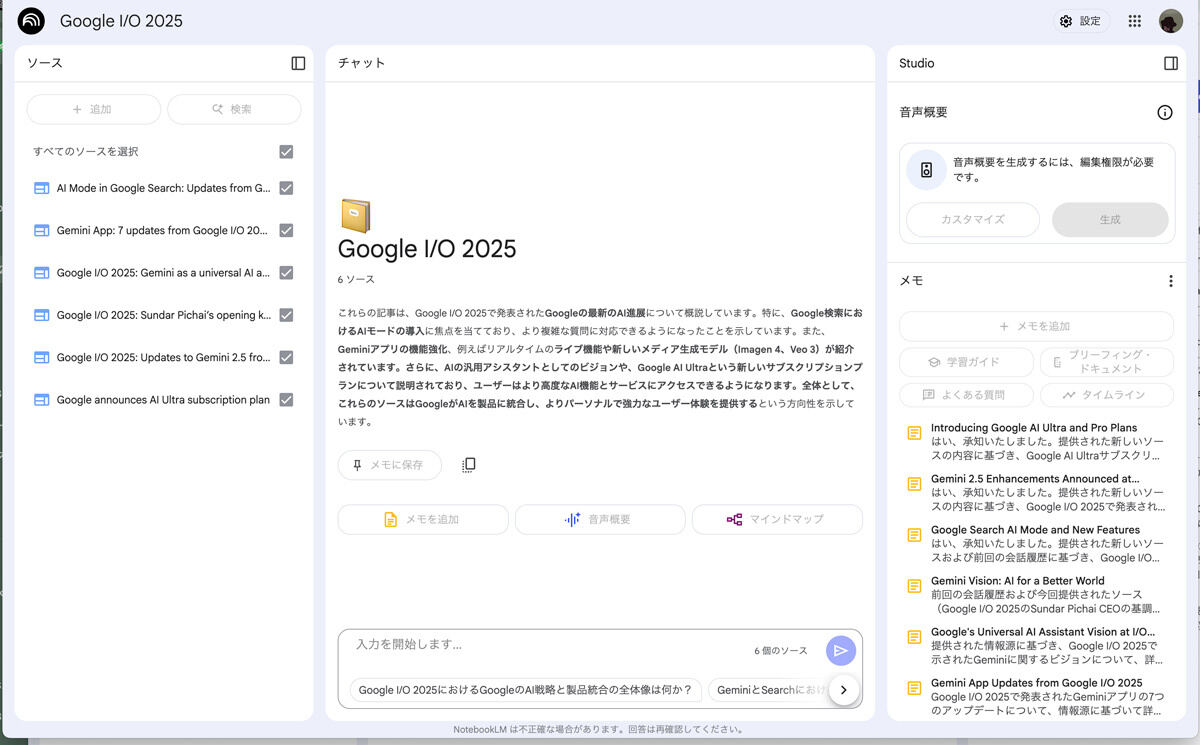Click source icon for Updates to Gemini 2.5
The image size is (1200, 745).
pyautogui.click(x=41, y=357)
